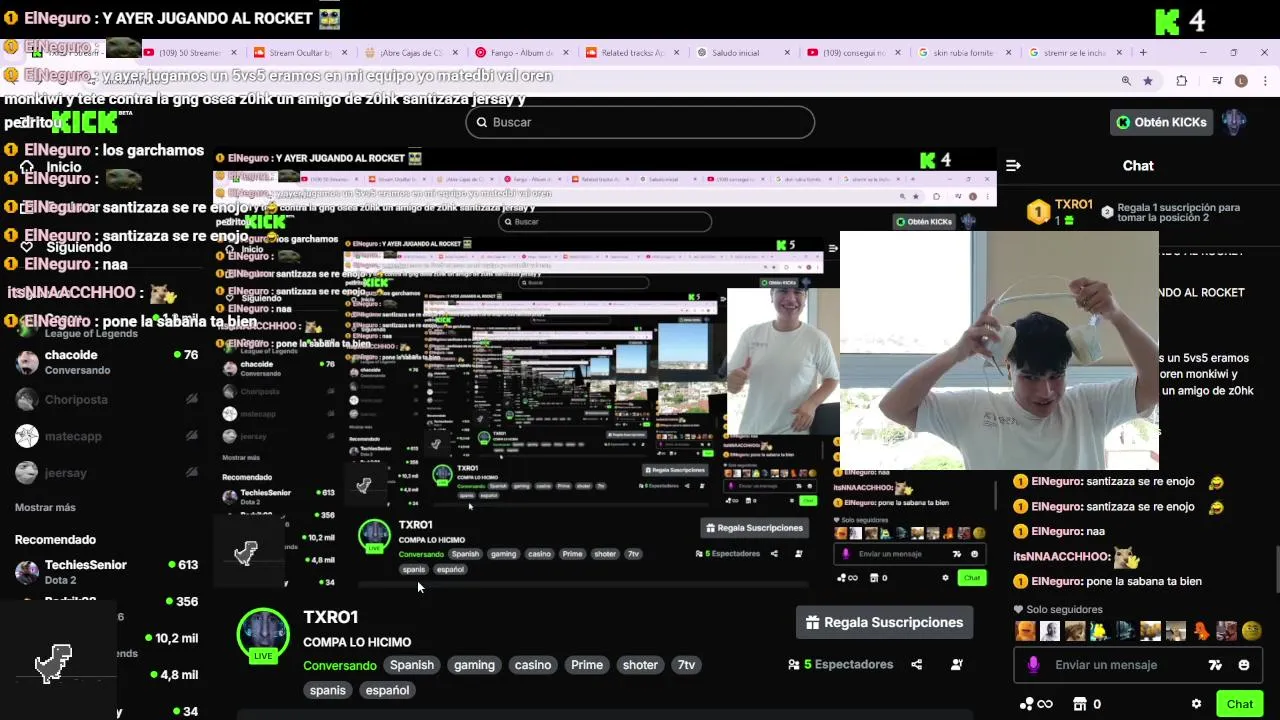This screenshot has height=720, width=1280.
Task: Click the gift icon on Regala Suscripciones
Action: [x=812, y=622]
